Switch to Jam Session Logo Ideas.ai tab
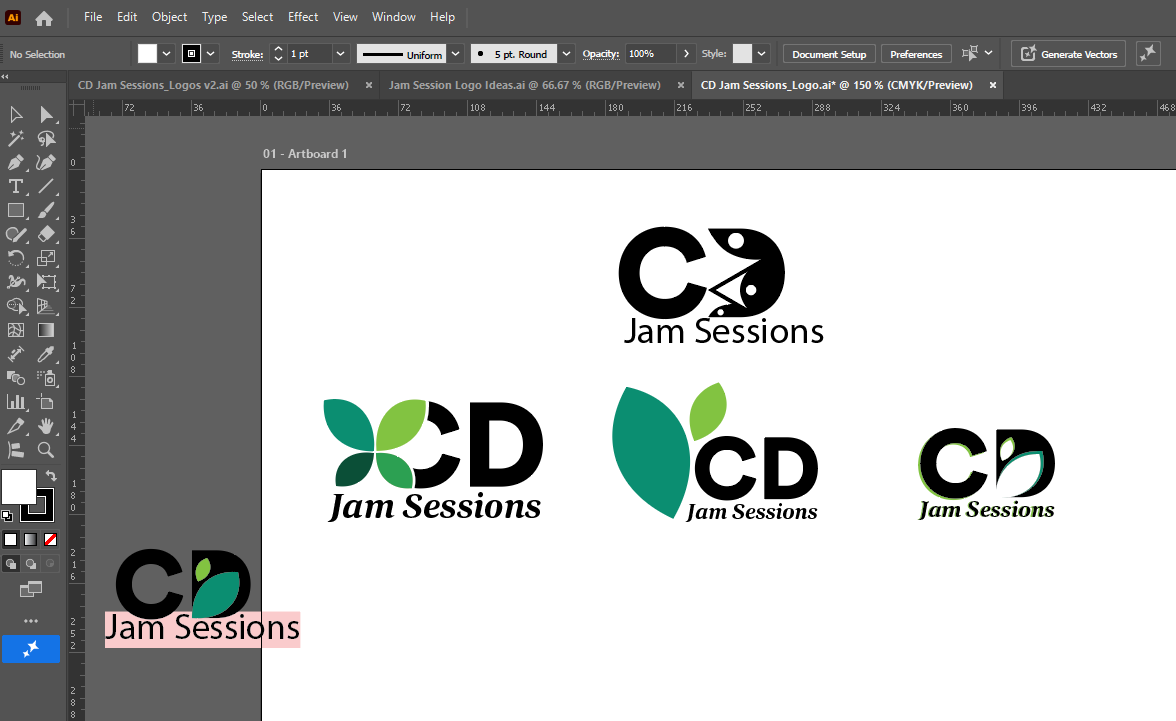 (x=525, y=85)
